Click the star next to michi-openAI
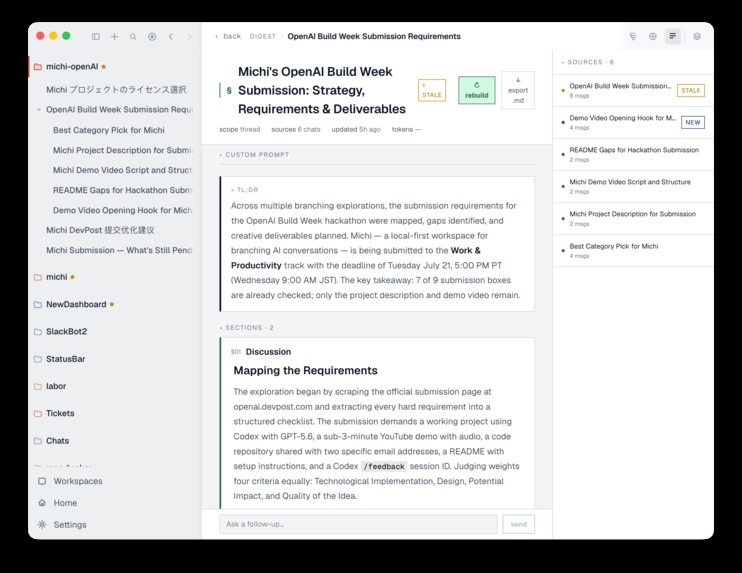742x573 pixels. click(x=104, y=67)
